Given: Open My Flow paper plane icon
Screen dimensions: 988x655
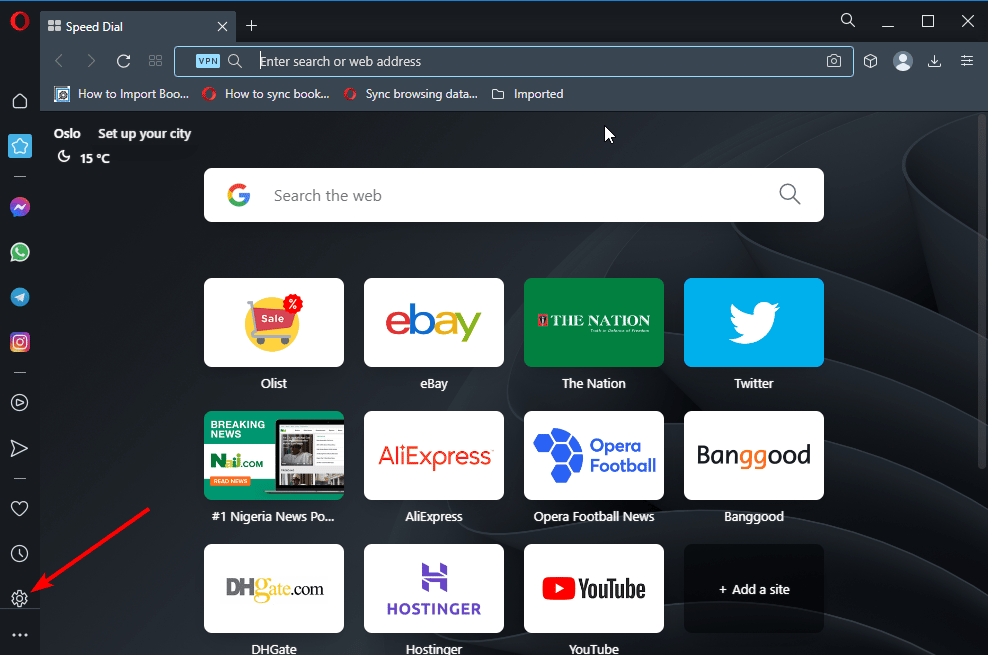Looking at the screenshot, I should (20, 448).
